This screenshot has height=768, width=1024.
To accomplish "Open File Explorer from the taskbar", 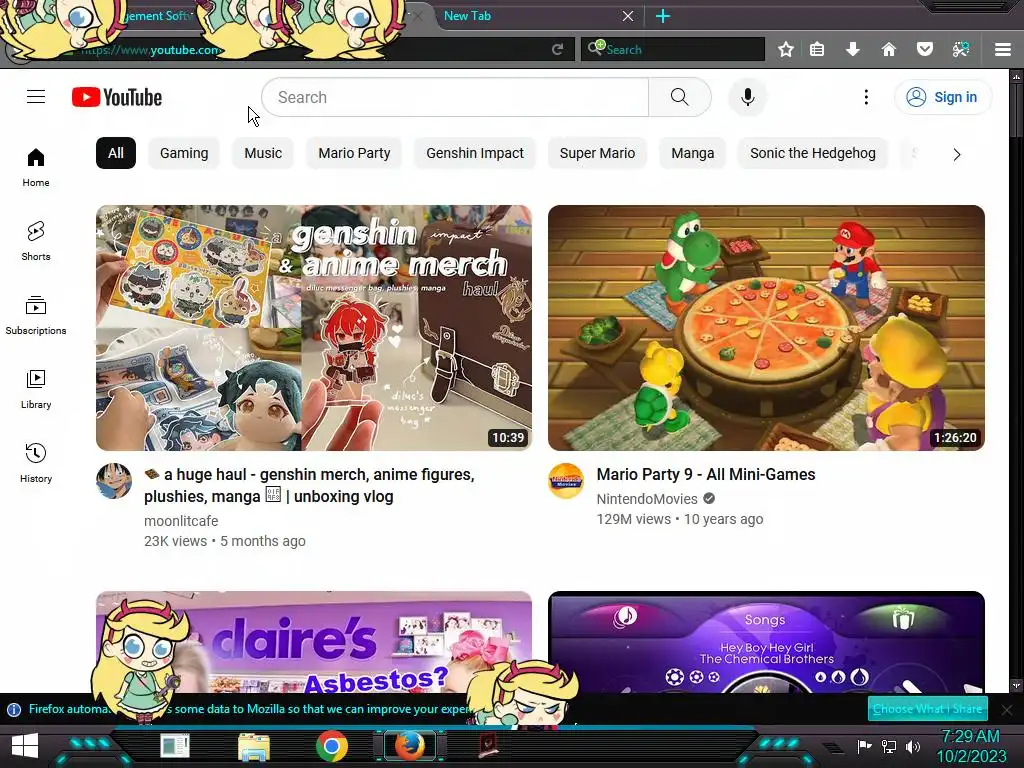I will (x=254, y=747).
